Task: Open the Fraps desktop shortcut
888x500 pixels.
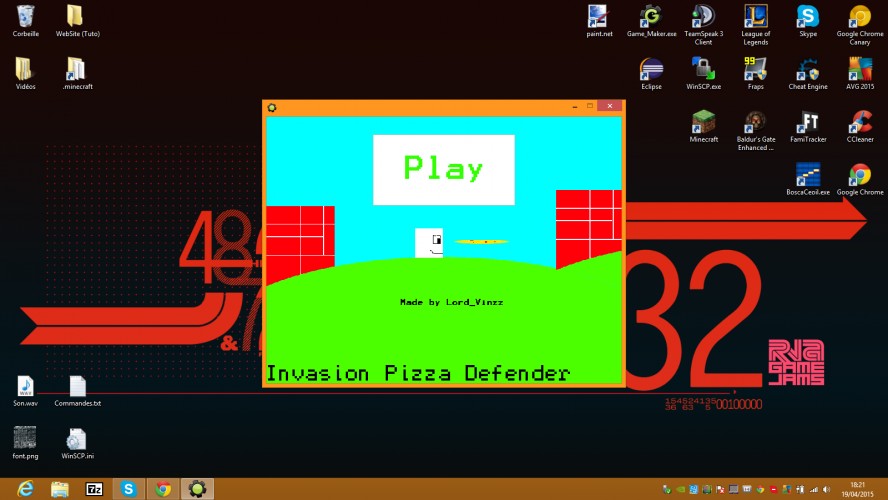Action: pyautogui.click(x=755, y=74)
